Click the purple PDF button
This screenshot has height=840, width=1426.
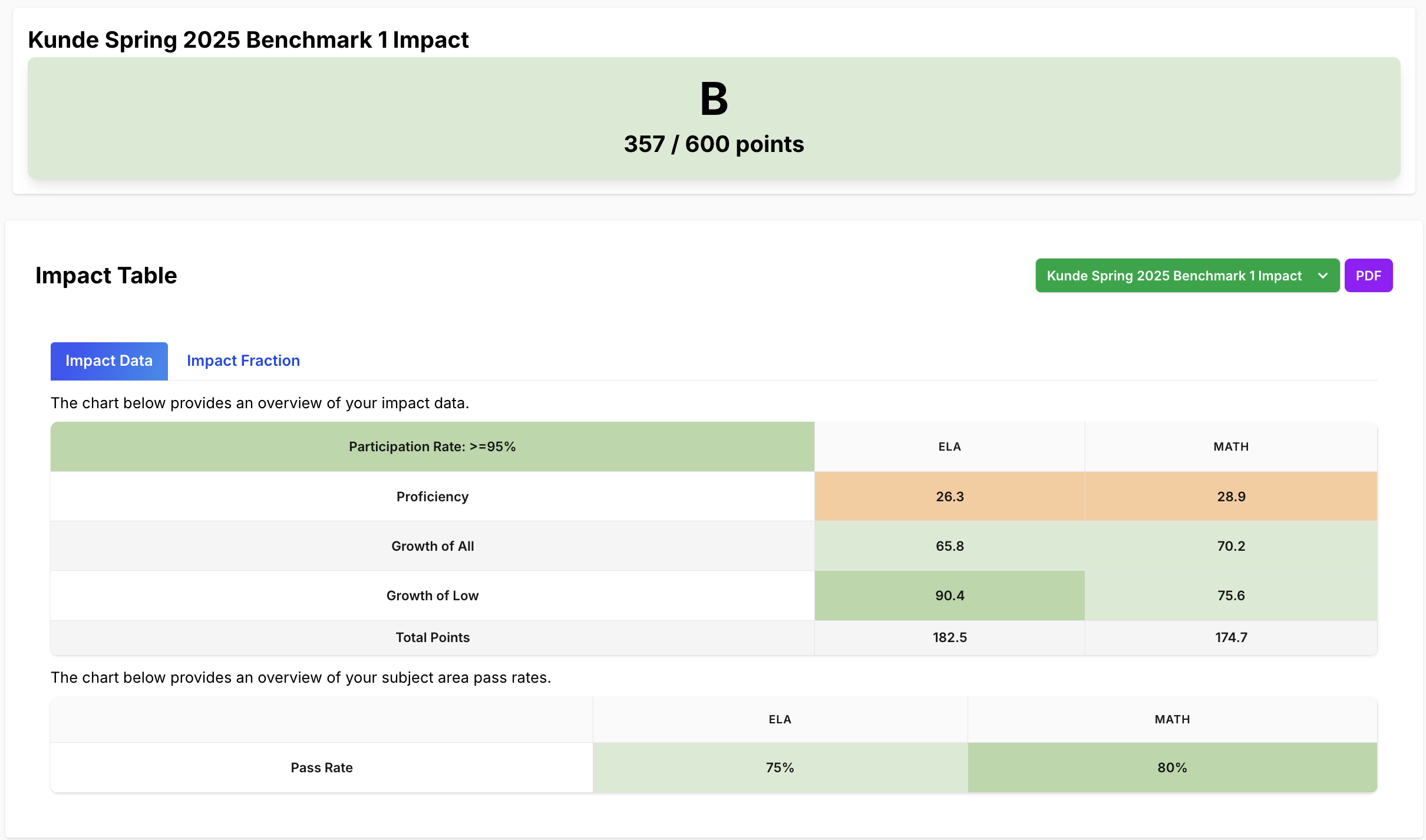click(1368, 276)
